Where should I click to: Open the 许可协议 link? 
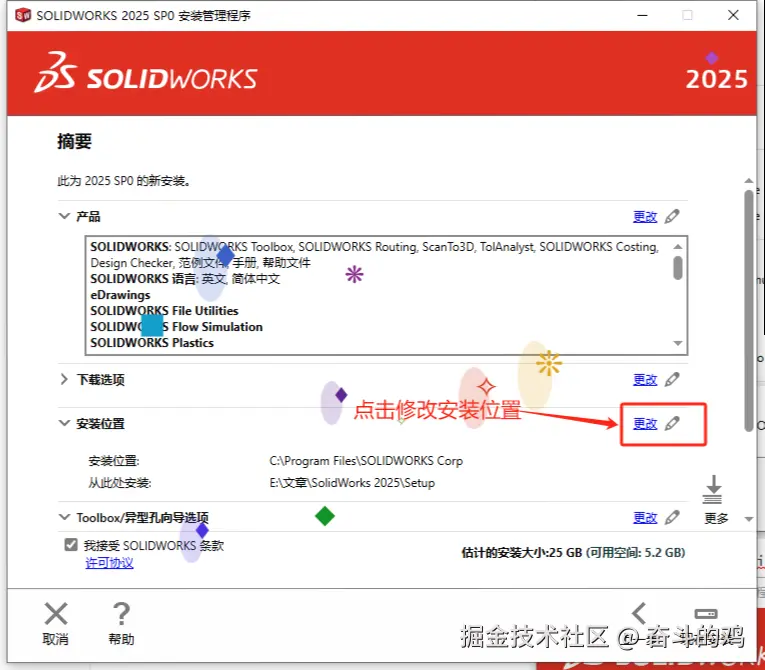109,563
